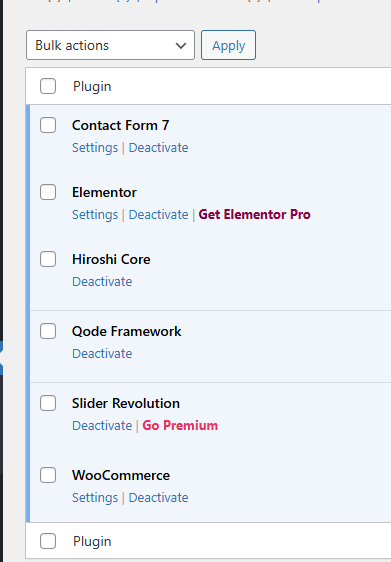Select the Slider Revolution checkbox
This screenshot has height=562, width=391.
pyautogui.click(x=48, y=403)
